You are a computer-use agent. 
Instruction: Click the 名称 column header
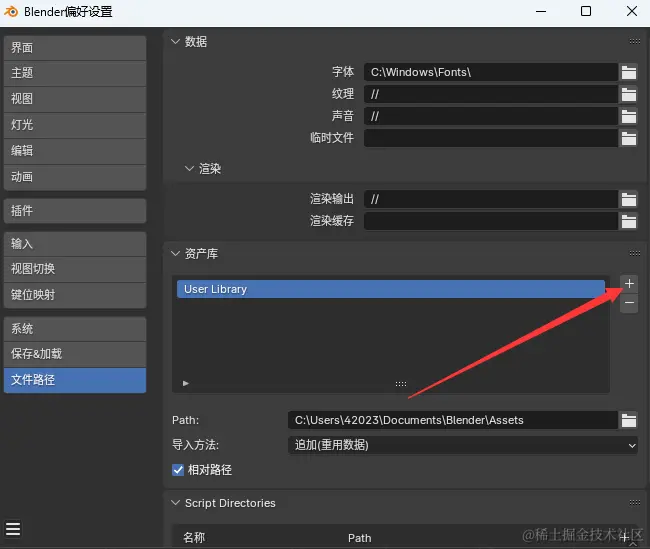tap(194, 538)
